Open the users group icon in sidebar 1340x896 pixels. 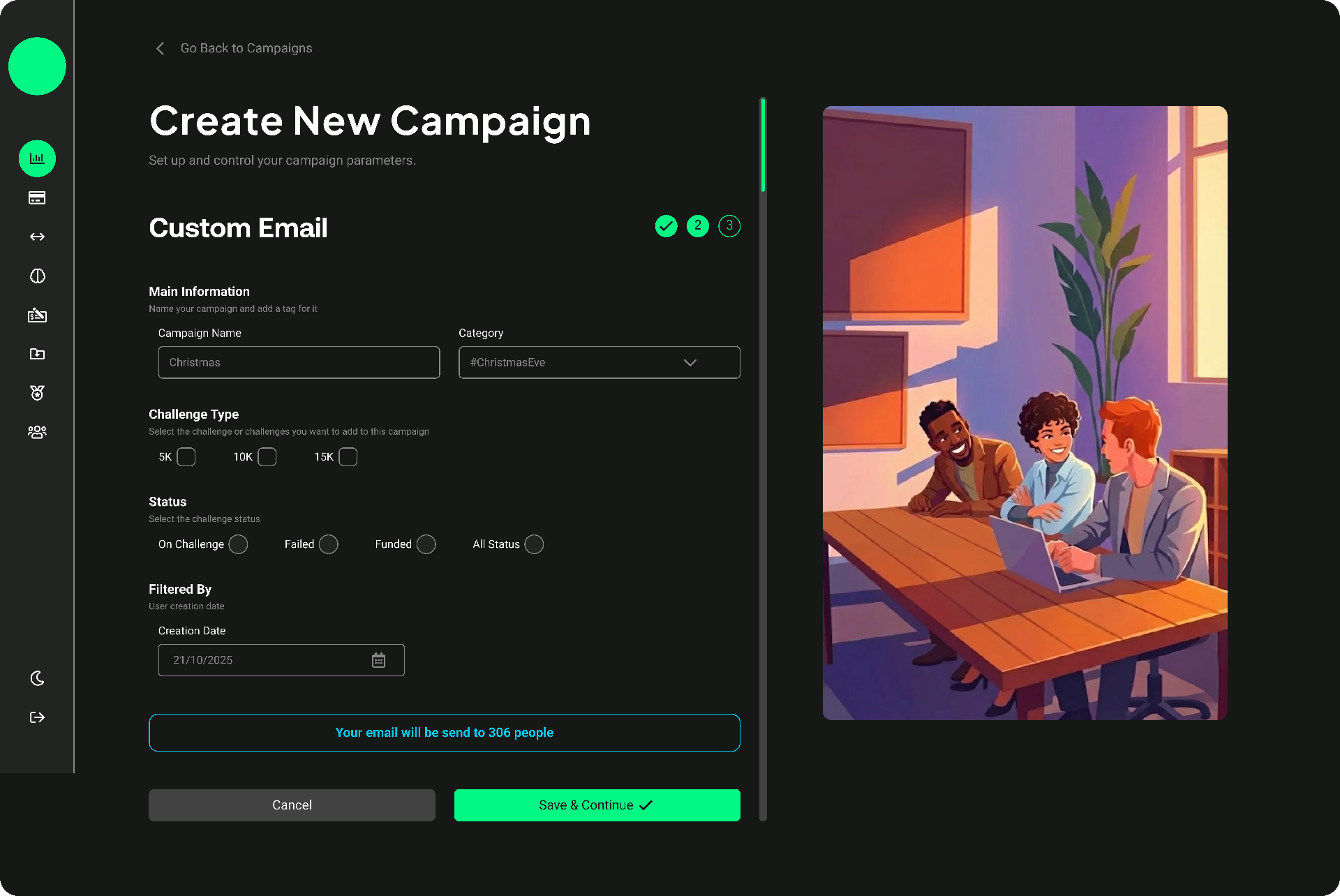tap(37, 433)
